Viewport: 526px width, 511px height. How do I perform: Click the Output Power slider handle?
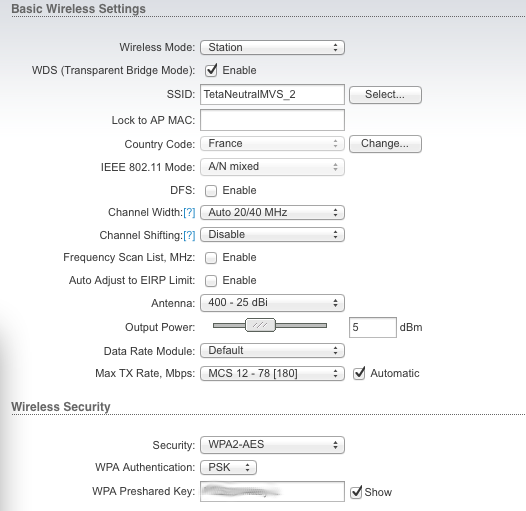pyautogui.click(x=260, y=325)
